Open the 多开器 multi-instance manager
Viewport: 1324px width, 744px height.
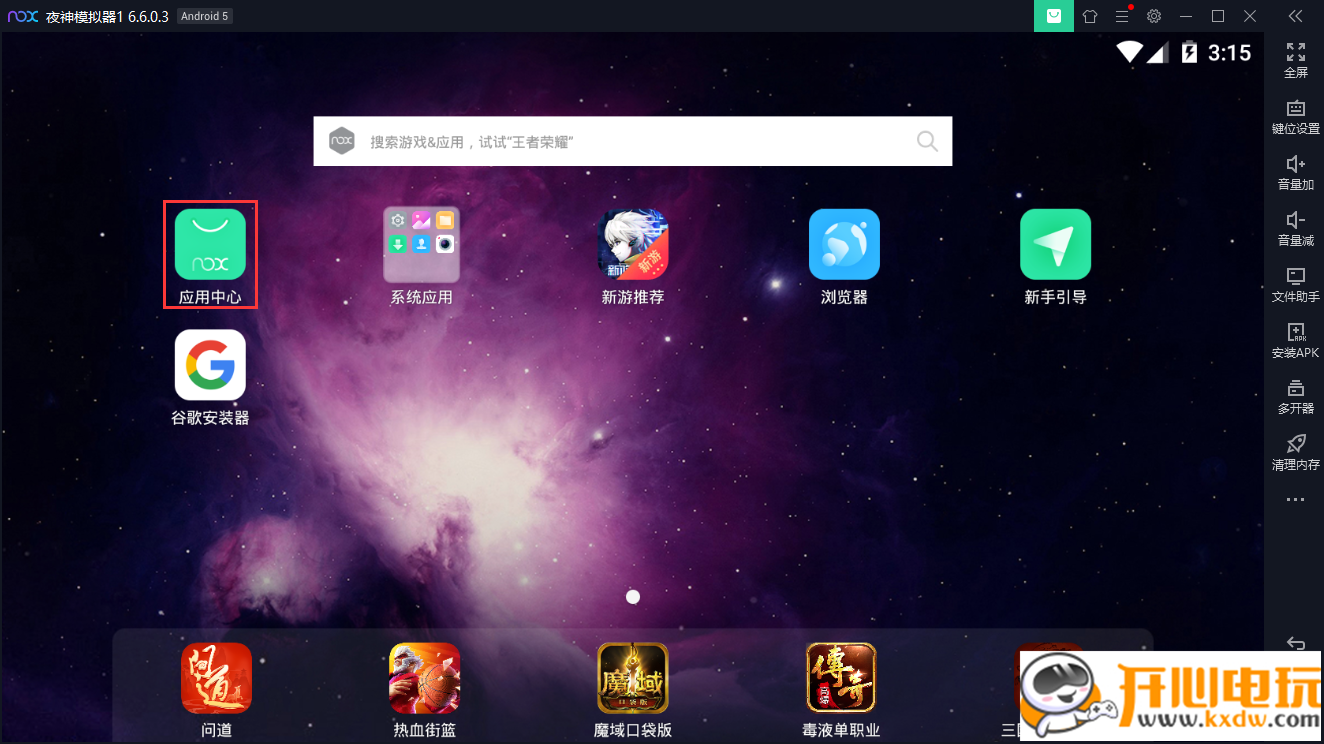1295,395
